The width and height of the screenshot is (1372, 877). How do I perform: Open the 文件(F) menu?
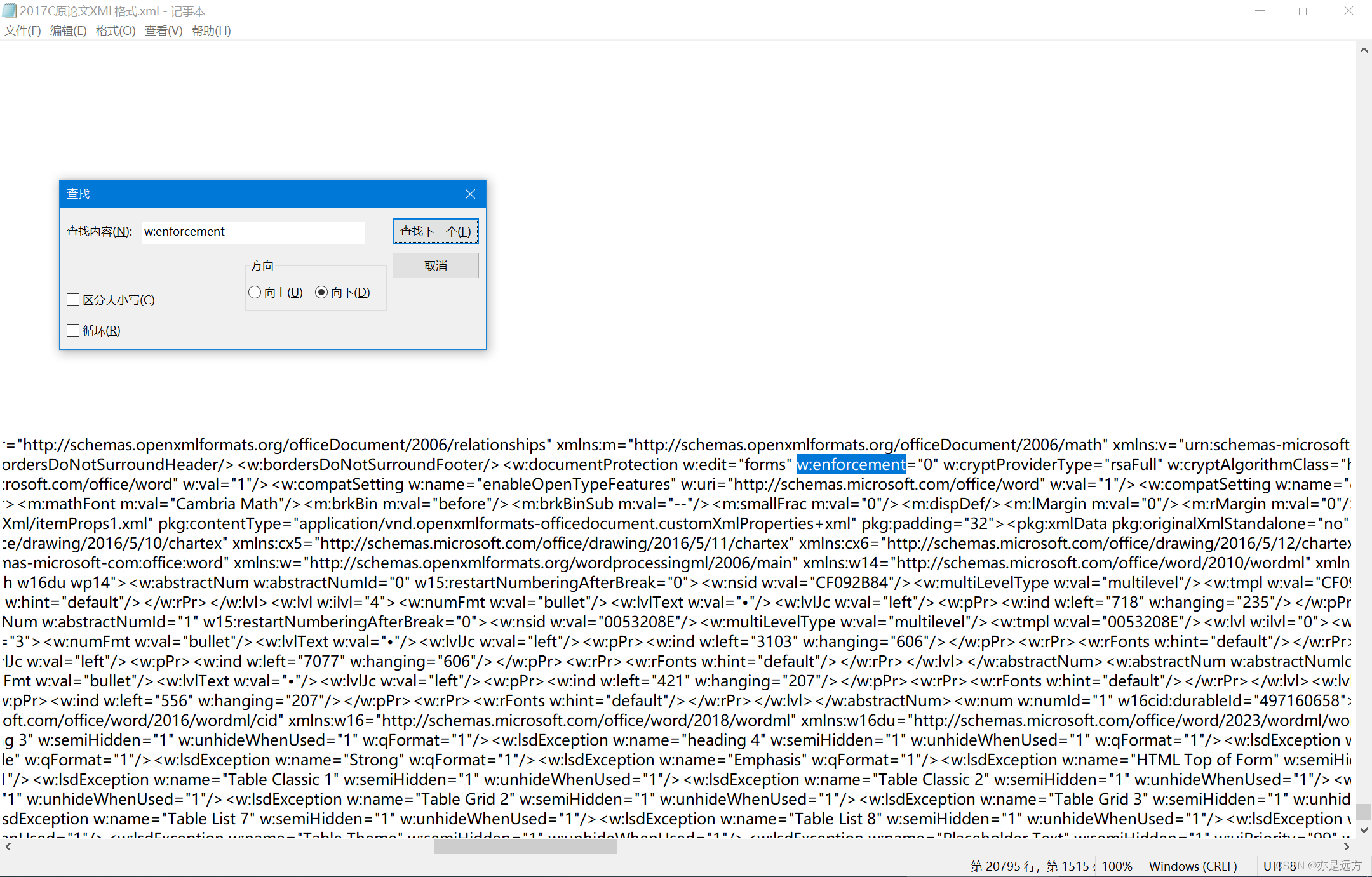tap(23, 30)
